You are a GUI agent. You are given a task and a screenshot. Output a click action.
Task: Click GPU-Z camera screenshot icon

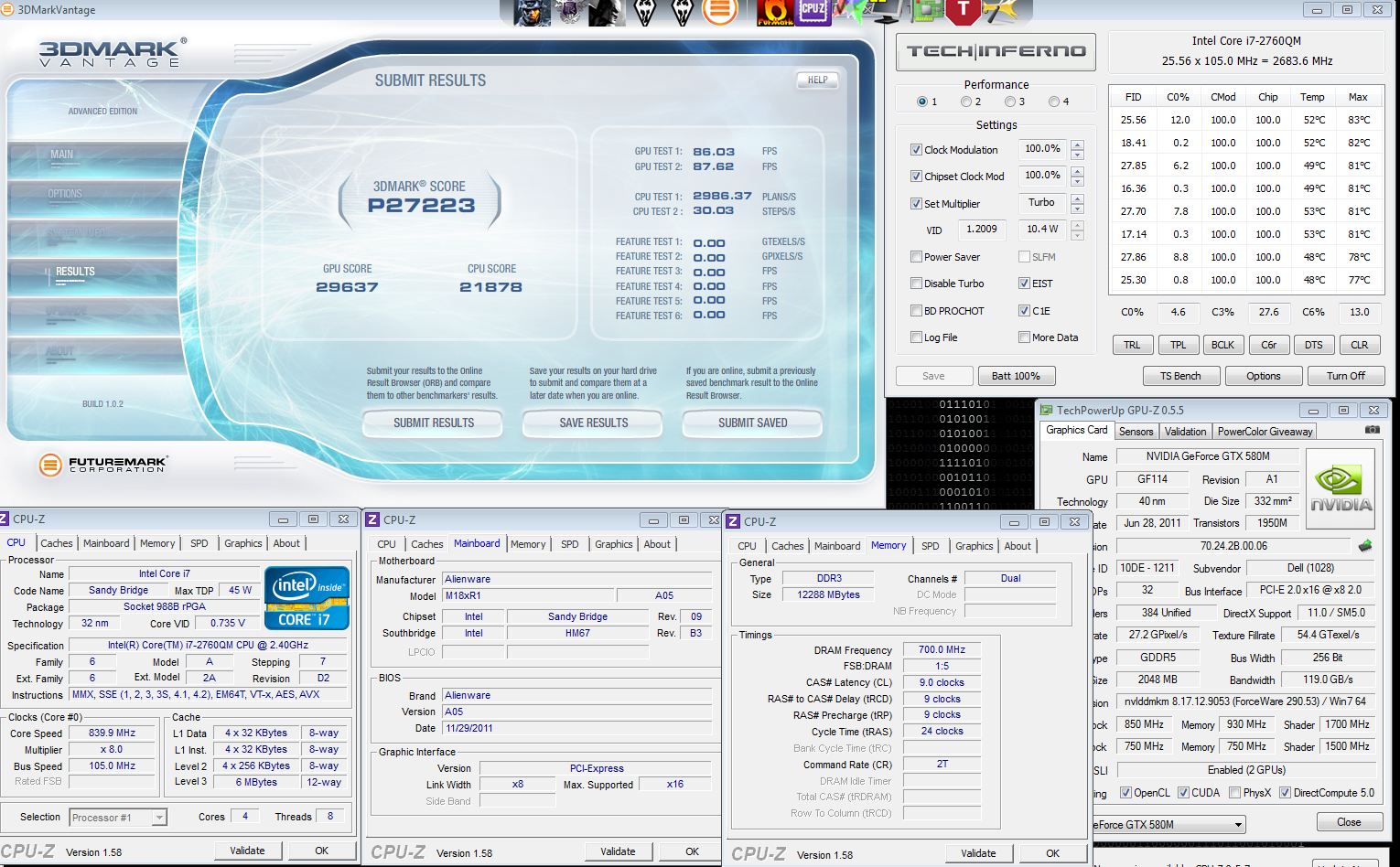pos(1372,430)
